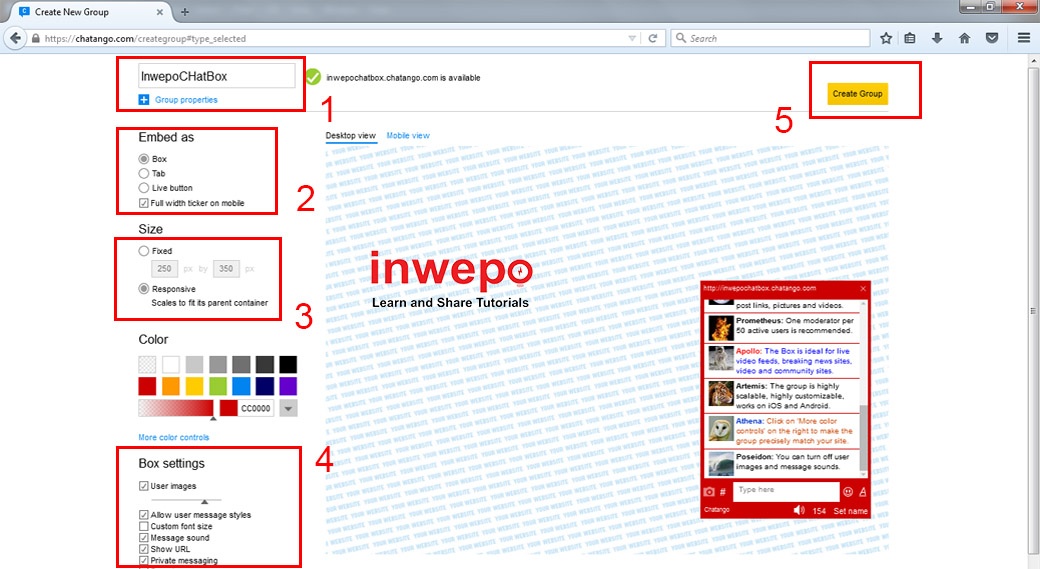The width and height of the screenshot is (1040, 569).
Task: Select the Create New Group browser tab
Action: pyautogui.click(x=90, y=12)
